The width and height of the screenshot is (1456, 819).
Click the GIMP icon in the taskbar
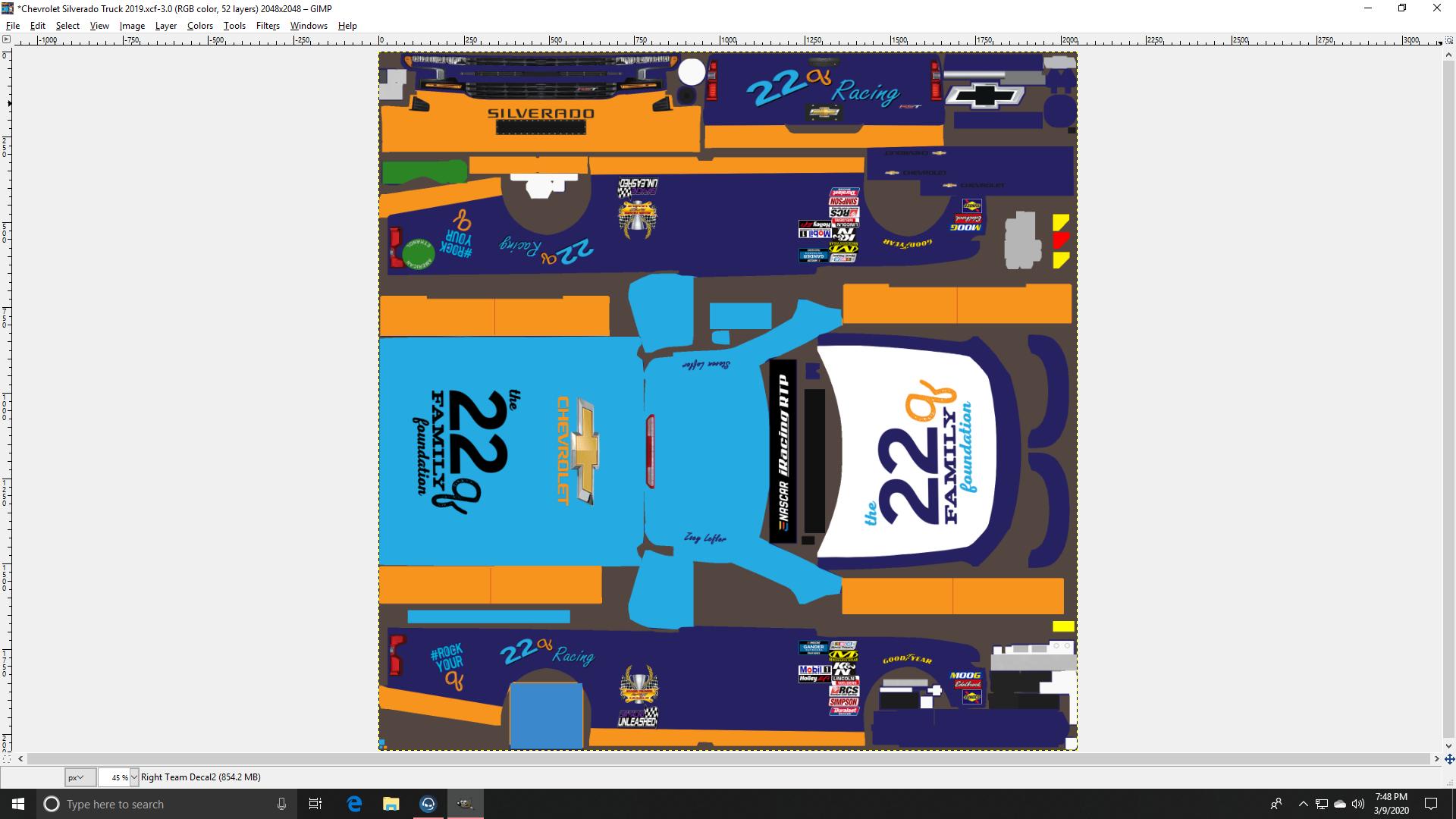[466, 804]
